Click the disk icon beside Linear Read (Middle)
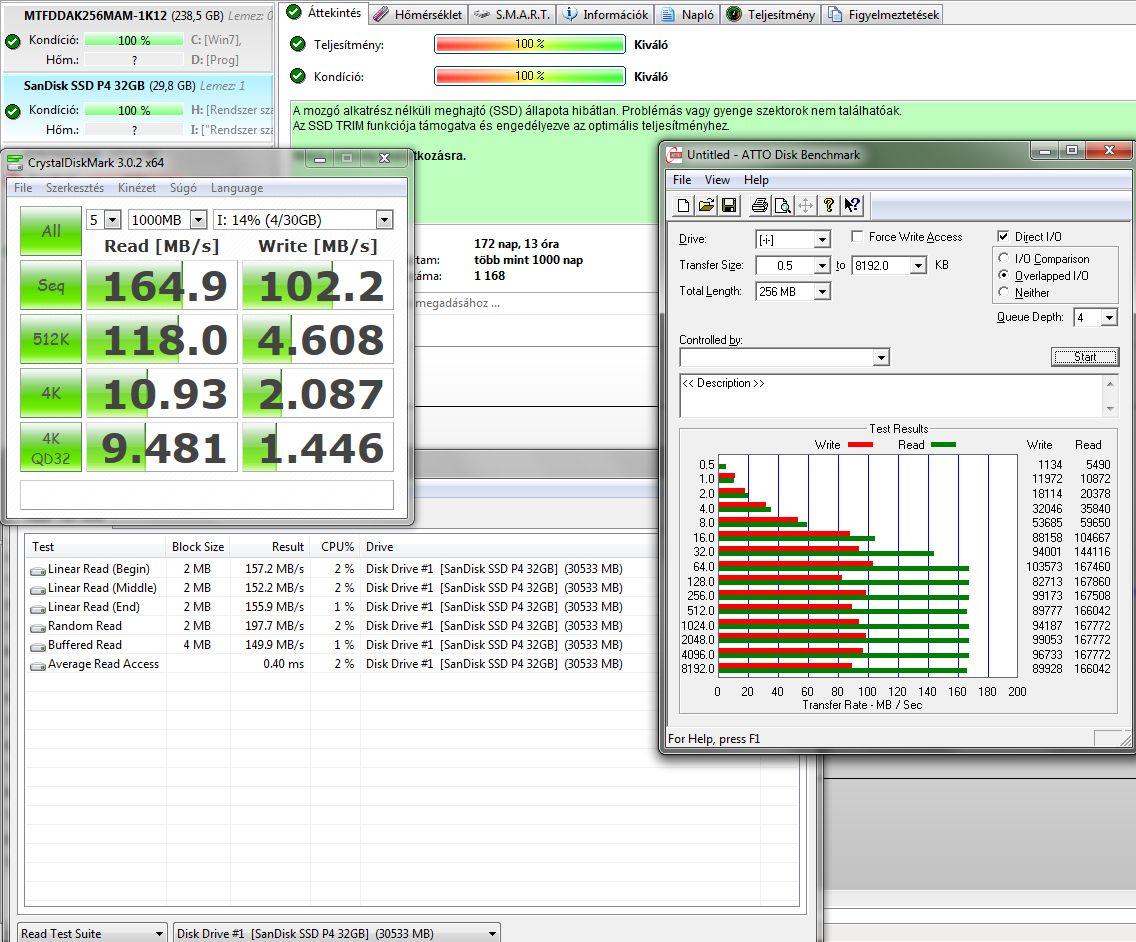 [x=38, y=589]
